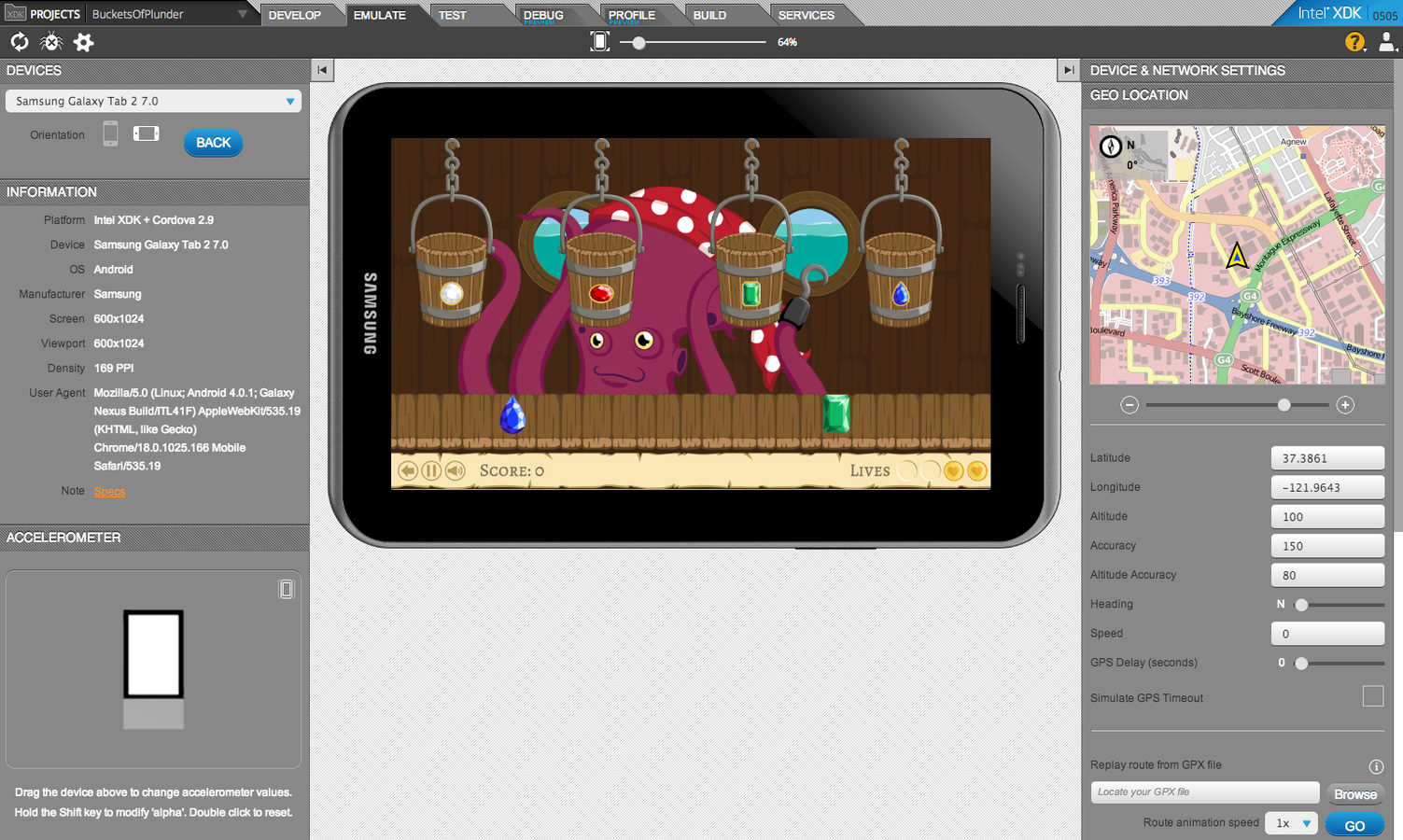Click the blue BACK button
Viewport: 1403px width, 840px height.
214,143
